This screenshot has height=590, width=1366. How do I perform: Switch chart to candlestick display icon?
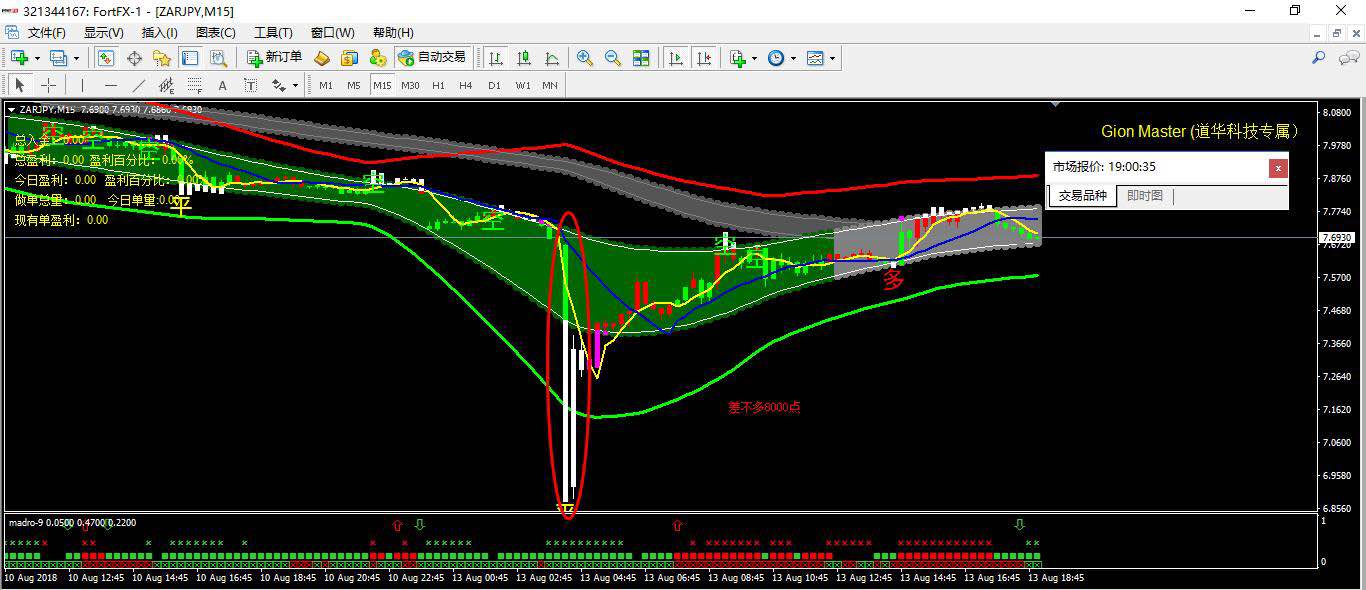coord(523,58)
